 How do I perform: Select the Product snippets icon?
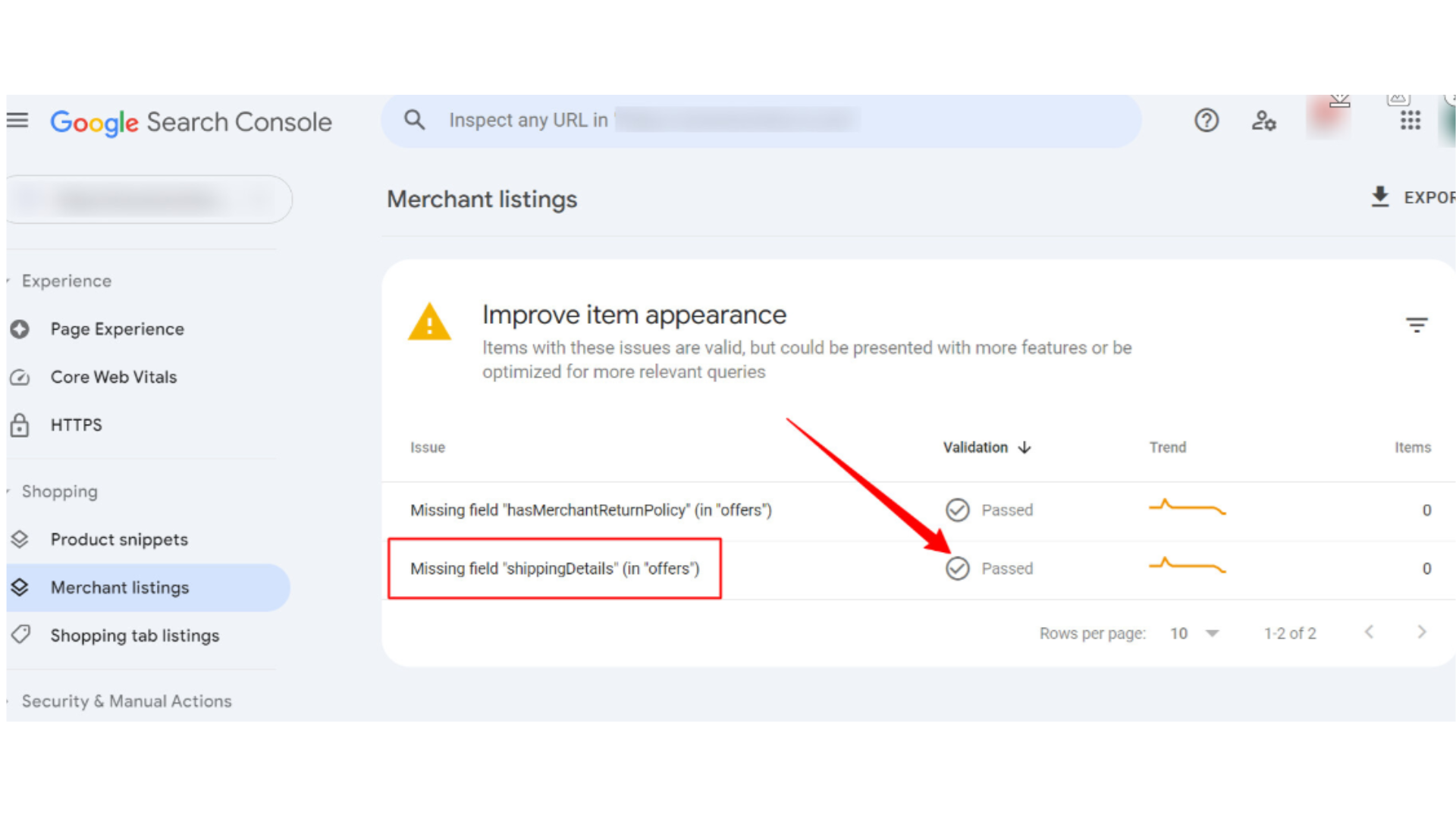pyautogui.click(x=20, y=539)
